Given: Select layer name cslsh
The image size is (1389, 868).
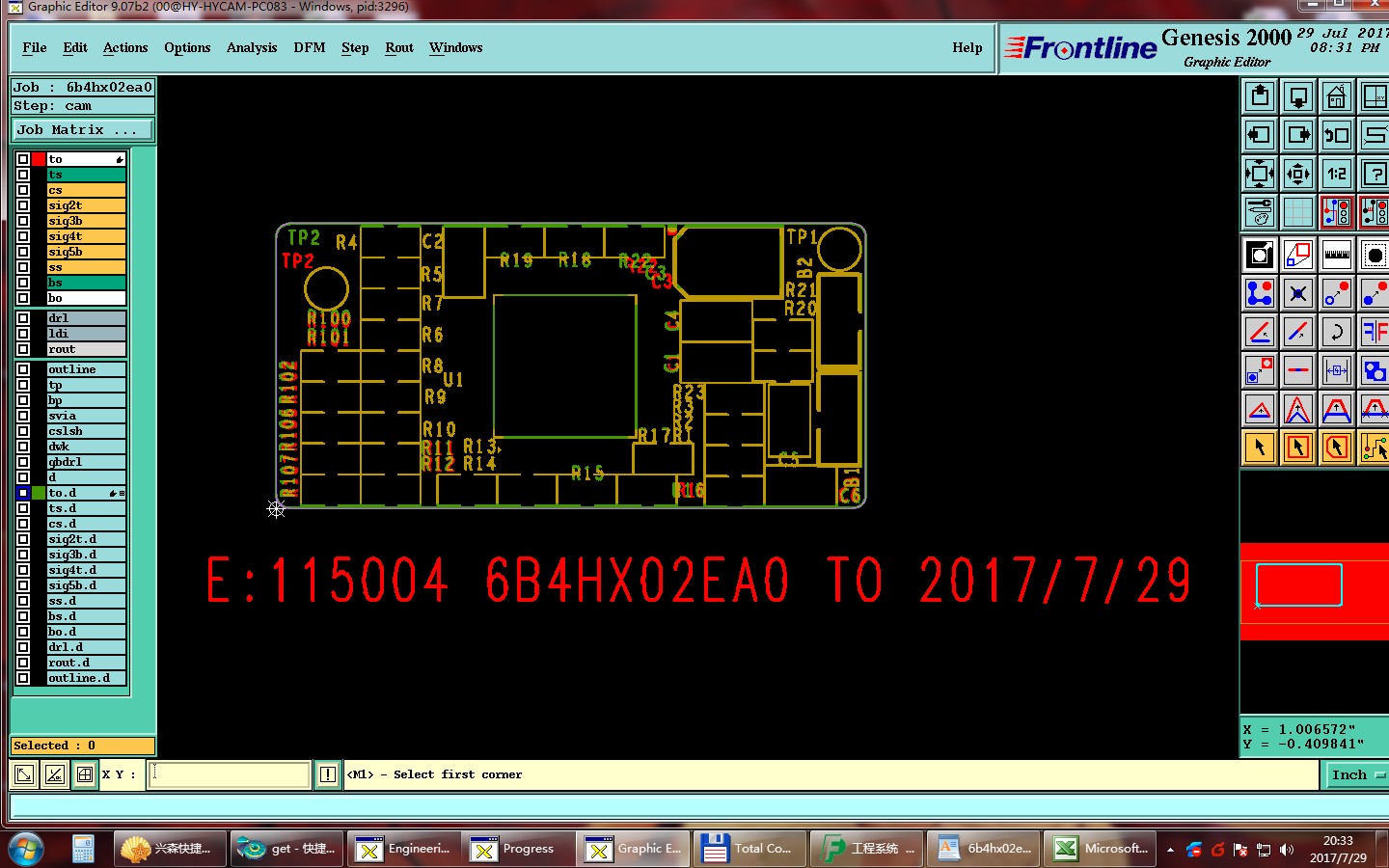Looking at the screenshot, I should [x=87, y=431].
